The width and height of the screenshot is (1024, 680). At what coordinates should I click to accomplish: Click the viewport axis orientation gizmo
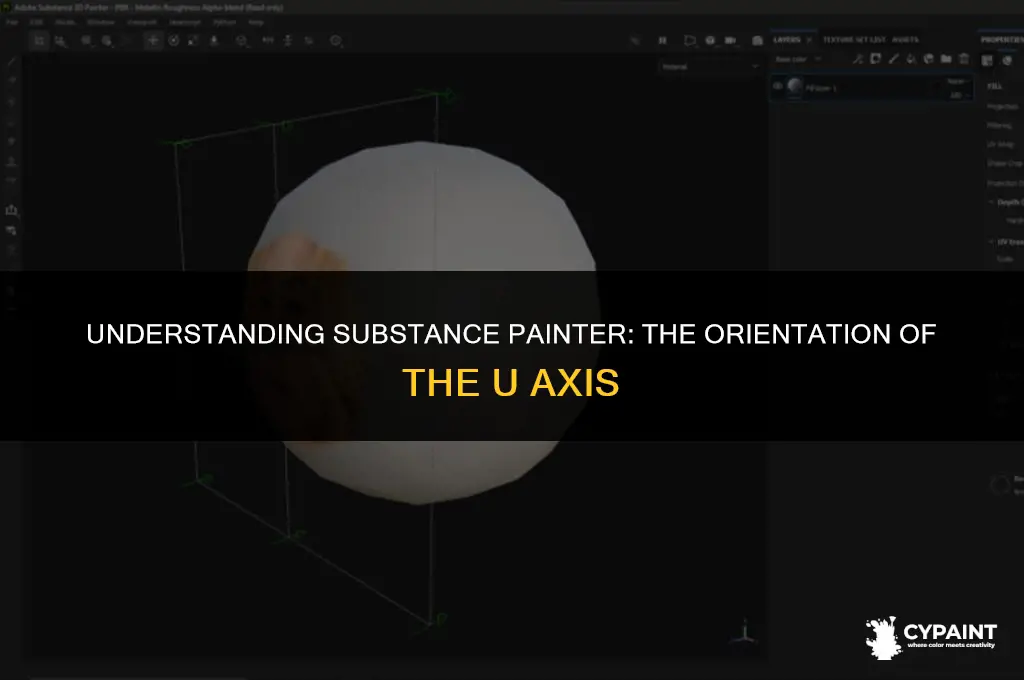coord(744,631)
